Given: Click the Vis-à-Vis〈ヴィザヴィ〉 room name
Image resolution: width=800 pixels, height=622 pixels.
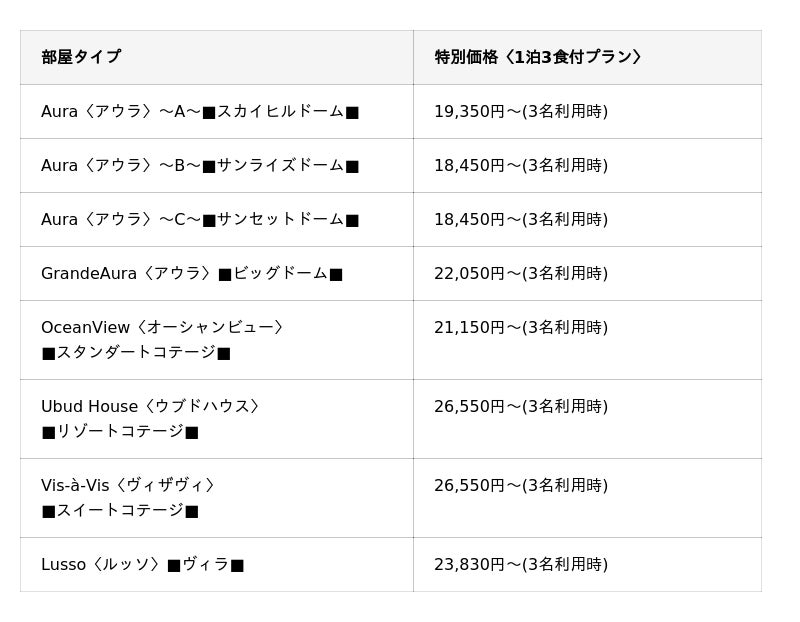Looking at the screenshot, I should coord(128,485).
